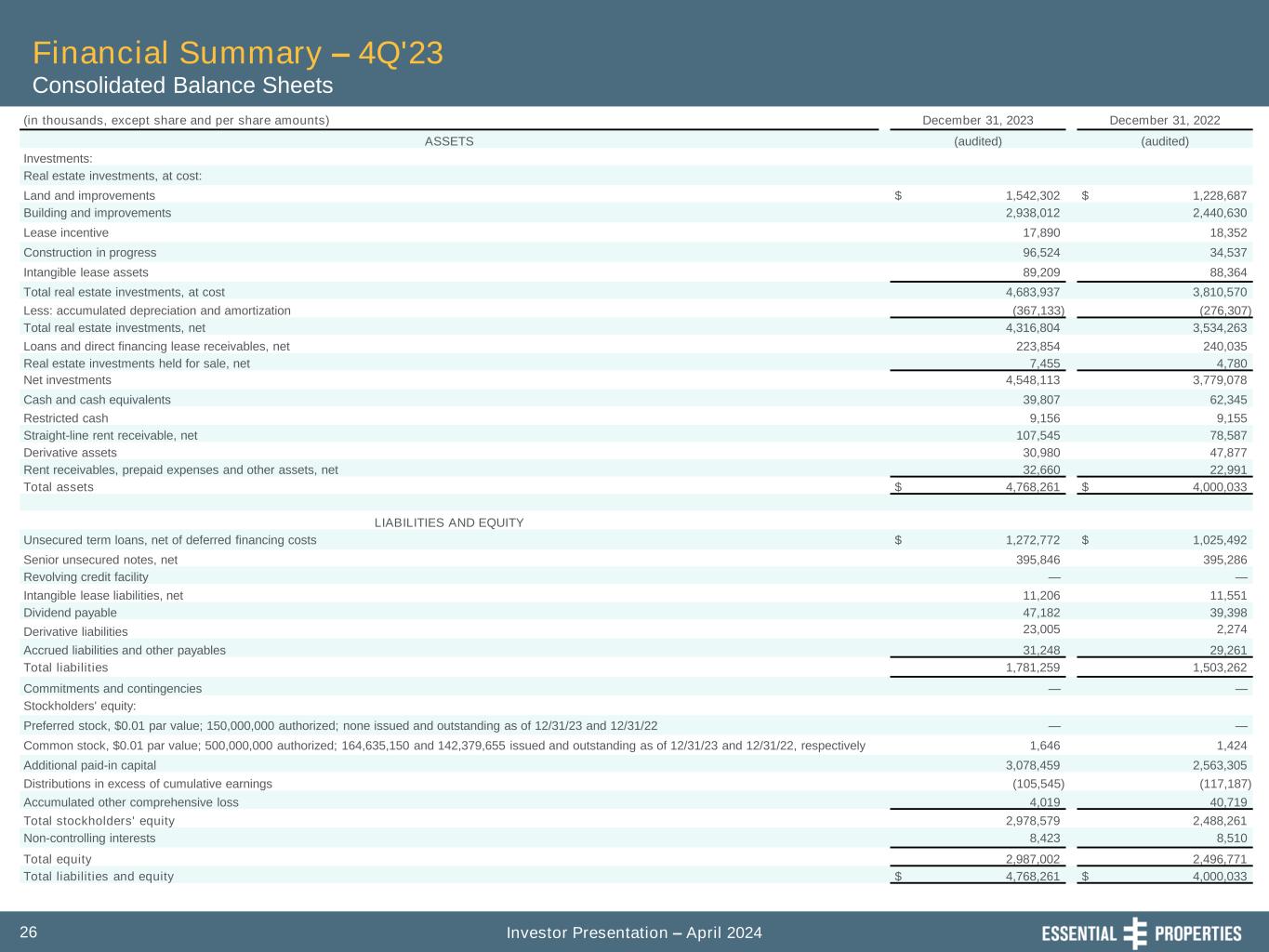
Task: Select the Consolidated Balance Sheets subtitle
Action: pos(182,86)
